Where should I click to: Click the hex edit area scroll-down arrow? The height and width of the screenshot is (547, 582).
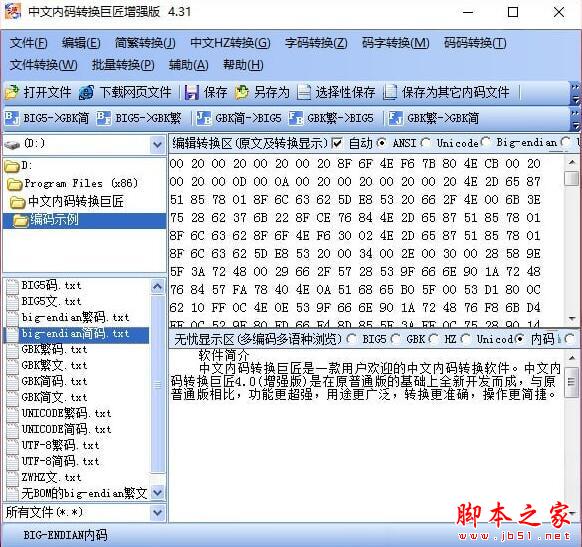click(x=572, y=319)
